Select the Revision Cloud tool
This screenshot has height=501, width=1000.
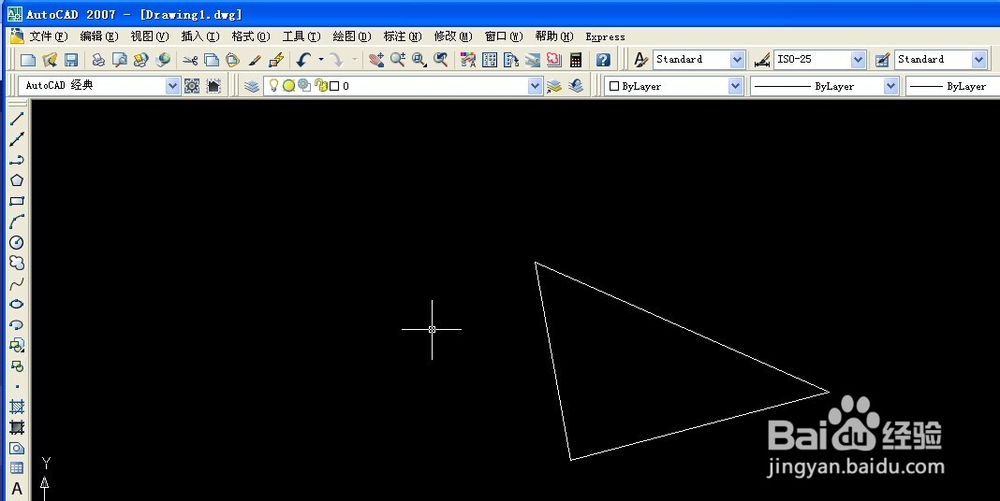[x=17, y=263]
